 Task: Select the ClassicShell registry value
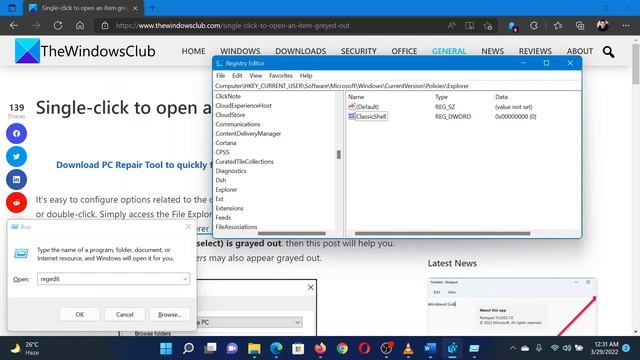[371, 116]
